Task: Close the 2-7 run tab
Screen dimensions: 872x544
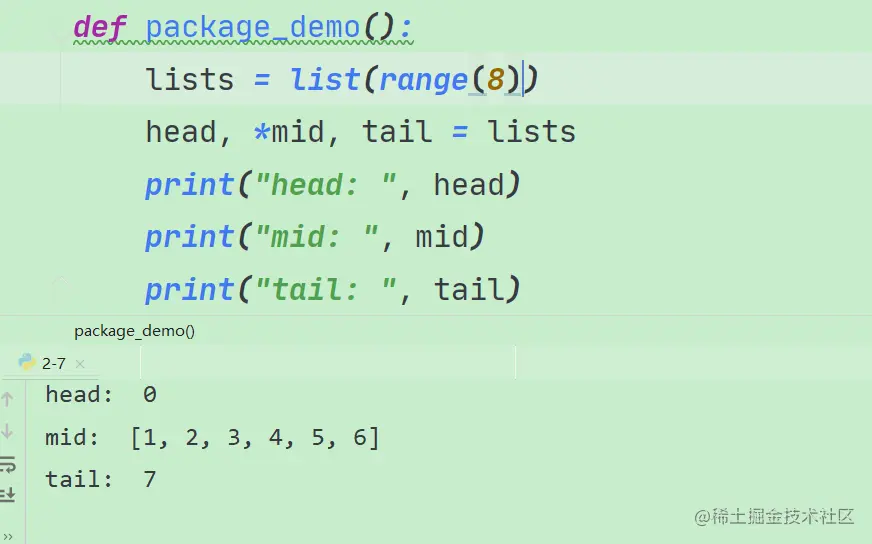Action: coord(80,364)
